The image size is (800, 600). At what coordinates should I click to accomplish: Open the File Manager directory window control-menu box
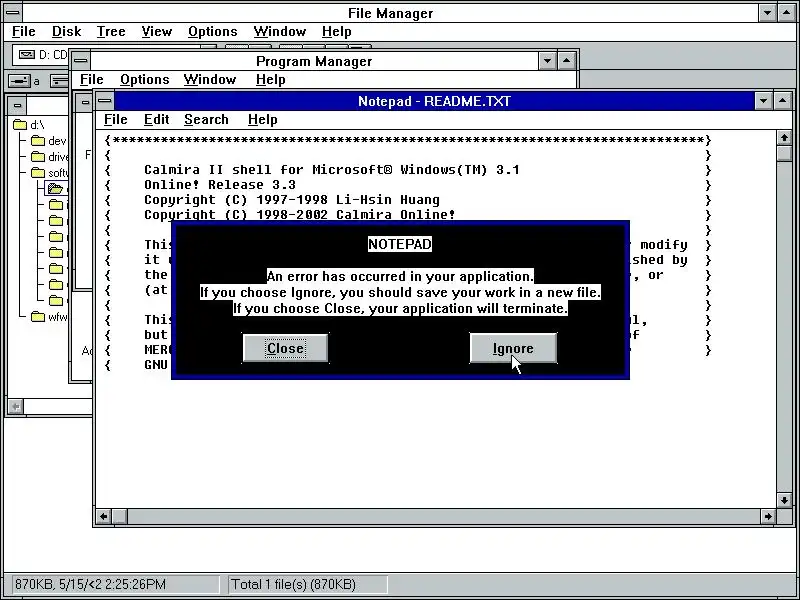[x=17, y=106]
